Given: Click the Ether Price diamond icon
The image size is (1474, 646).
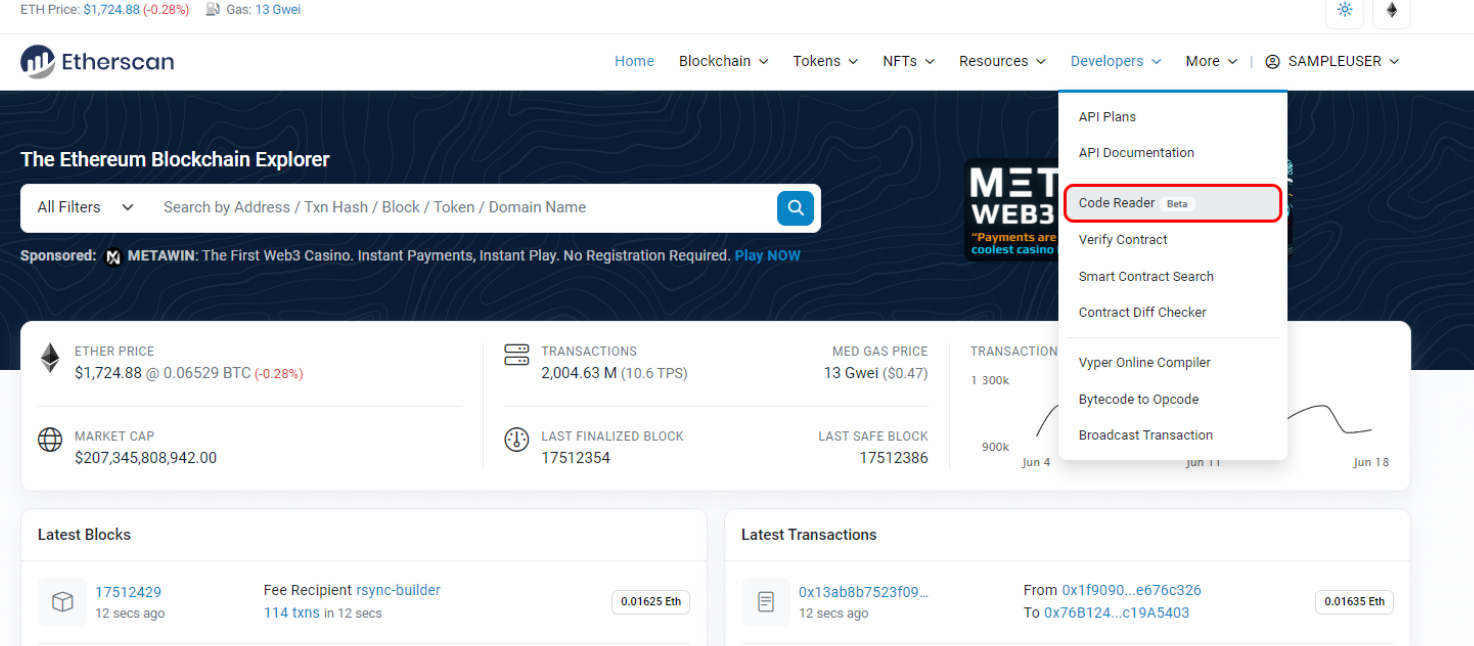Looking at the screenshot, I should click(50, 358).
